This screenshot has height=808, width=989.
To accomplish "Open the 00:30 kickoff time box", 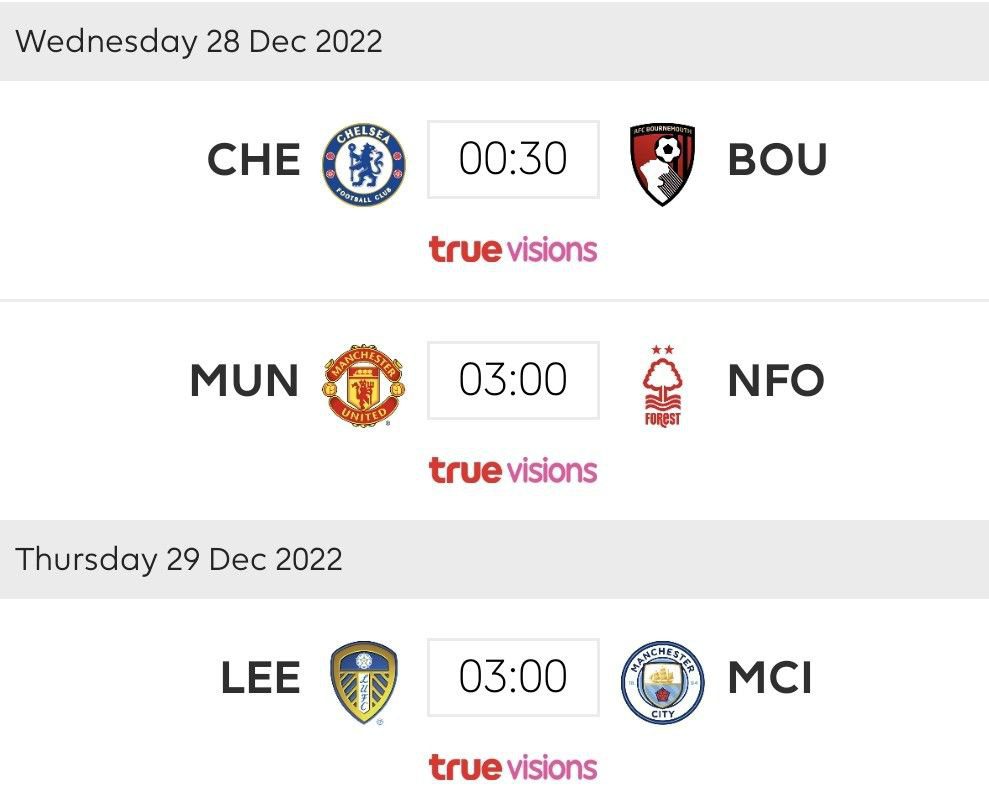I will pos(513,160).
